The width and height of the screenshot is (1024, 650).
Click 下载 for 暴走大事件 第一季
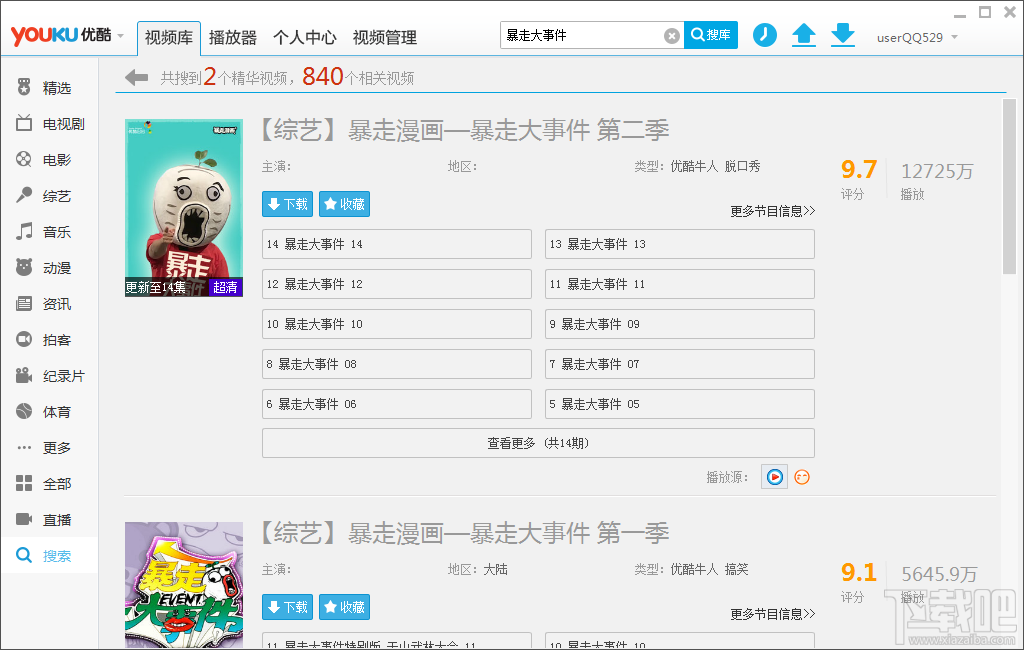pyautogui.click(x=287, y=607)
